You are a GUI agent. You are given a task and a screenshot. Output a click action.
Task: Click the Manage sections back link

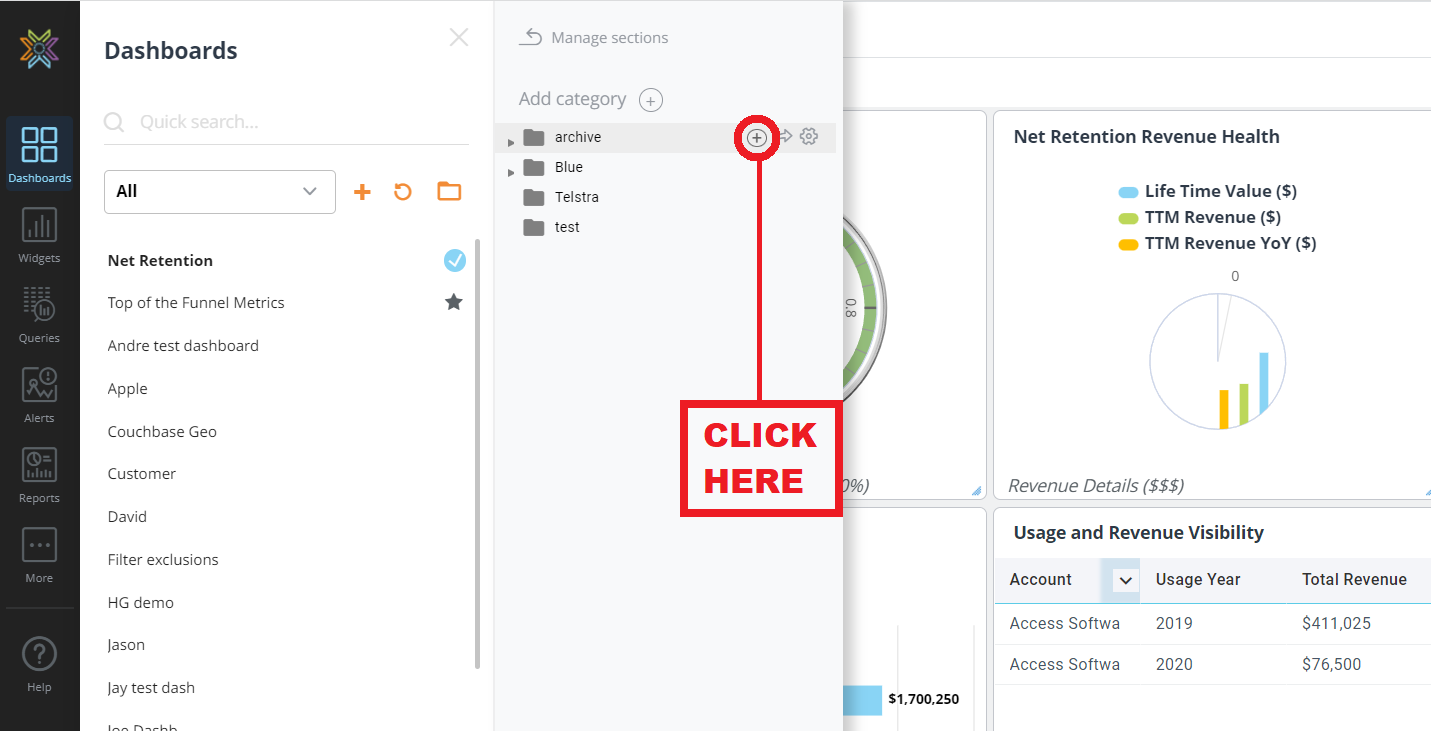pos(594,38)
